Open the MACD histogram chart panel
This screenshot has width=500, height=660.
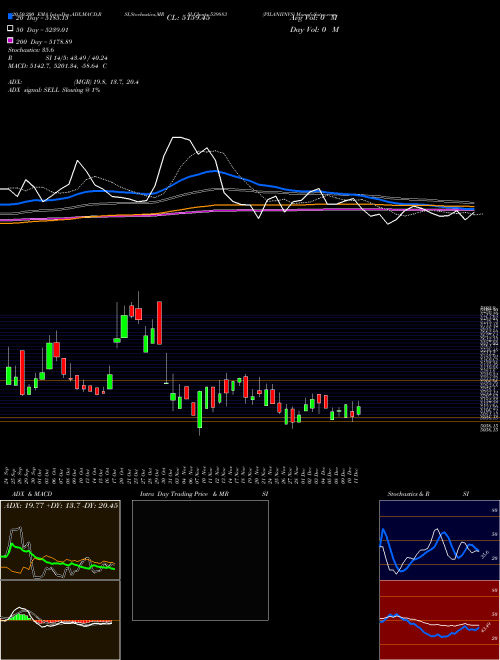click(60, 620)
